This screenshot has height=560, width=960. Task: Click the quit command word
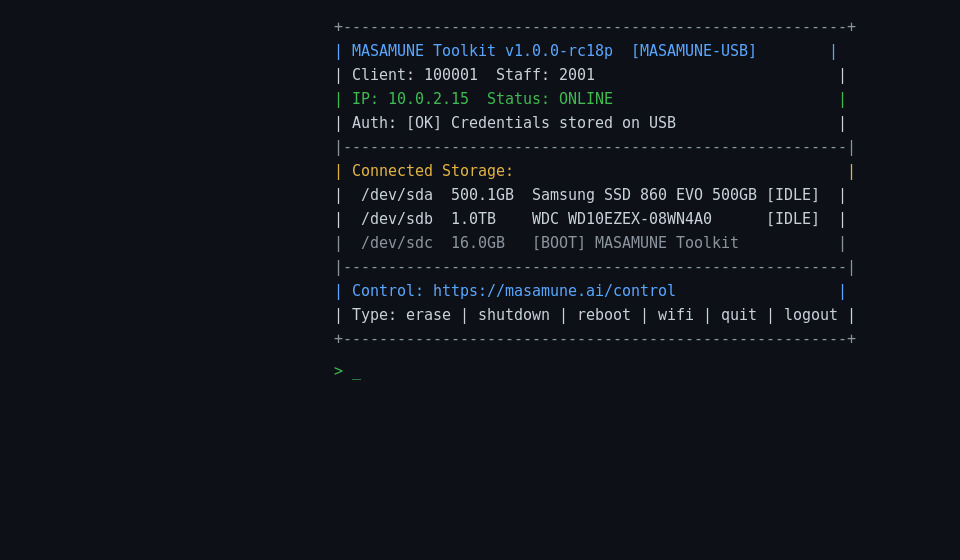click(738, 315)
